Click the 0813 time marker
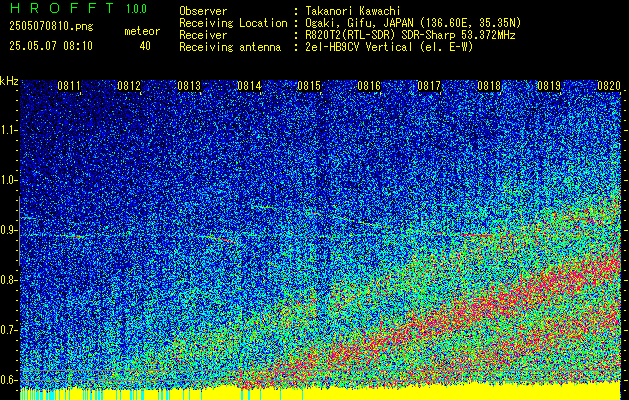629x400 pixels. pyautogui.click(x=189, y=86)
